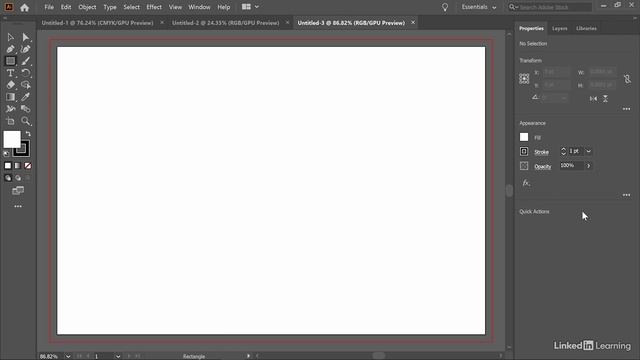Open Change Screen Mode button
Image resolution: width=640 pixels, height=360 pixels.
pyautogui.click(x=18, y=191)
